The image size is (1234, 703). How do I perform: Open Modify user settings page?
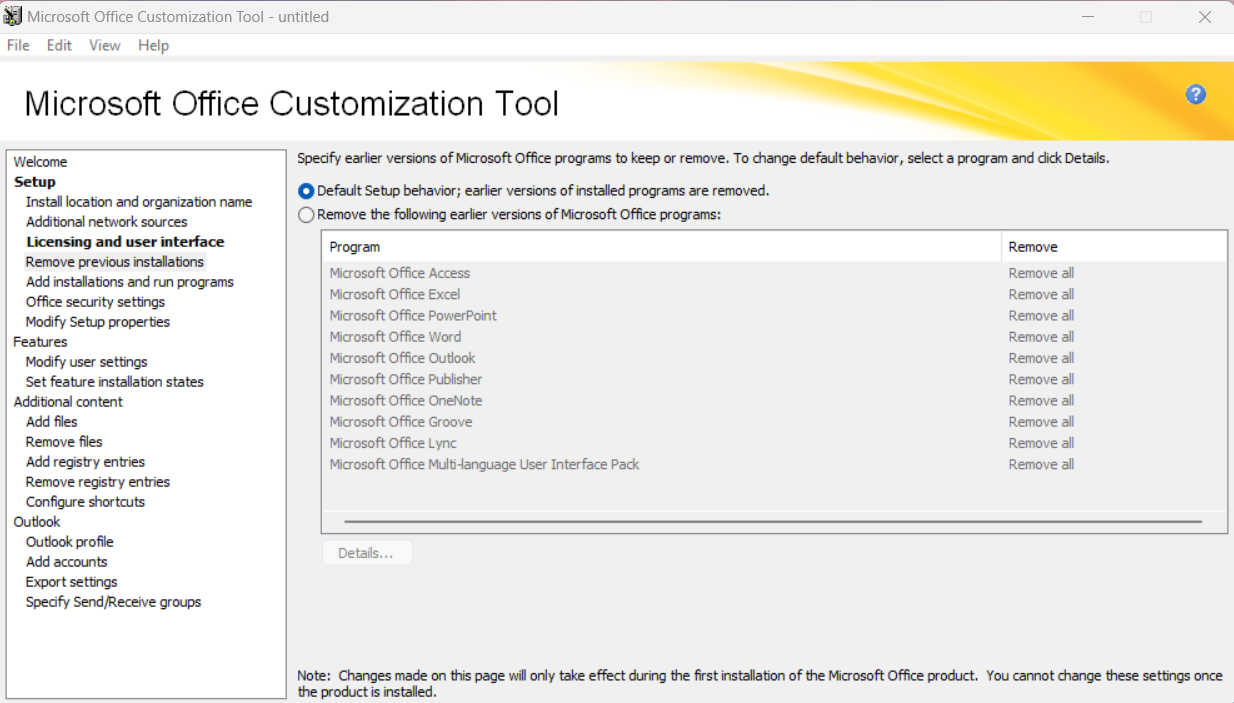coord(86,362)
